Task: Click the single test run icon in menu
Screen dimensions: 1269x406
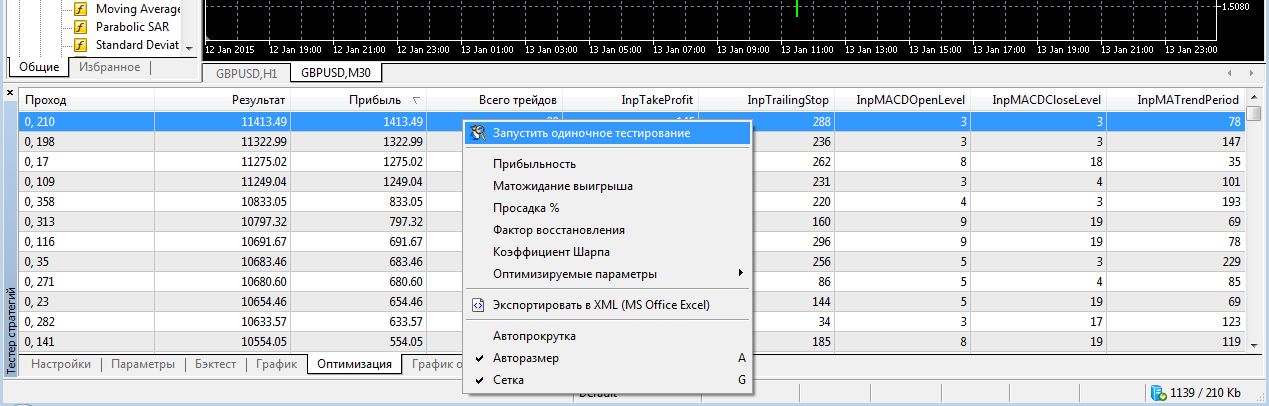Action: (478, 132)
